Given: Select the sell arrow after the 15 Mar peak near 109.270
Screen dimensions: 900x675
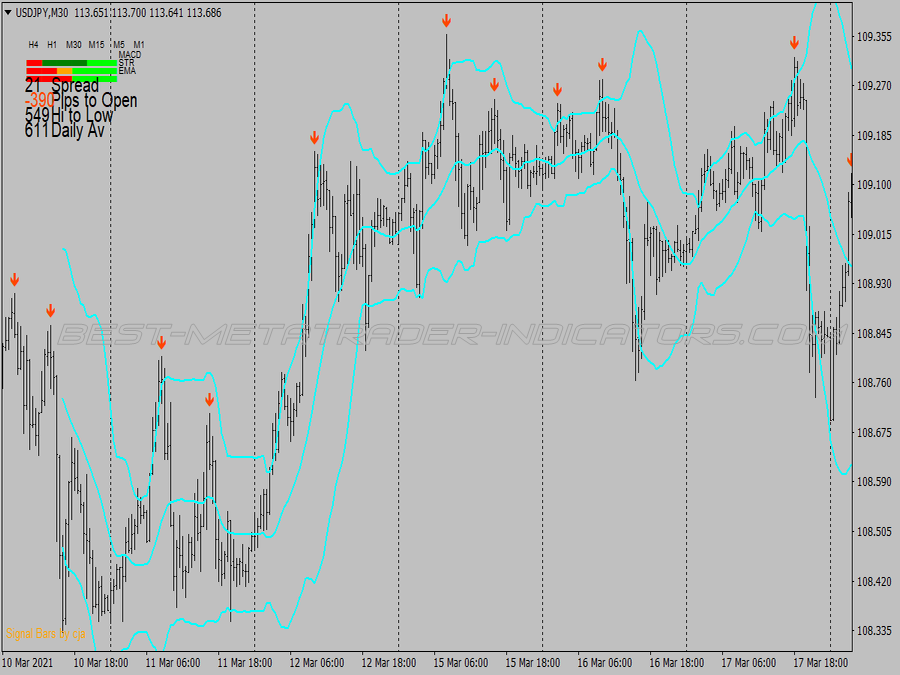Looking at the screenshot, I should point(494,86).
